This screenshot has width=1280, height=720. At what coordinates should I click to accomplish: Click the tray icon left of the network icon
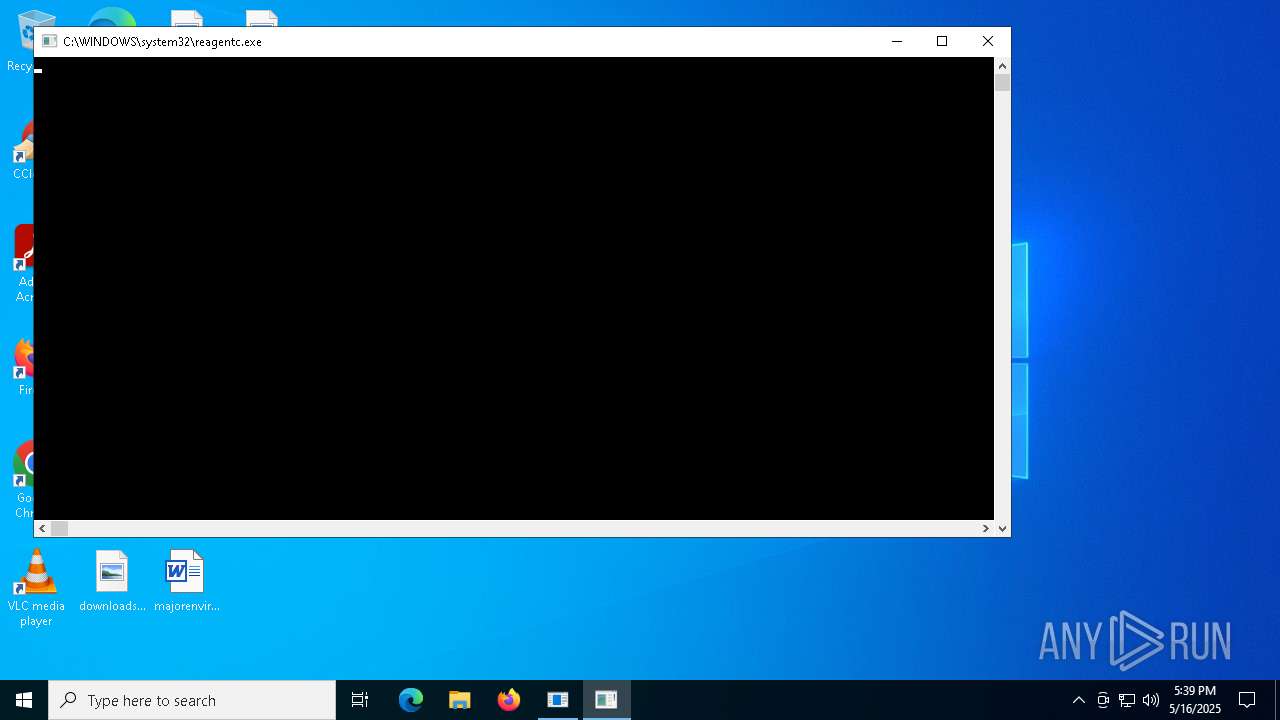pyautogui.click(x=1103, y=700)
